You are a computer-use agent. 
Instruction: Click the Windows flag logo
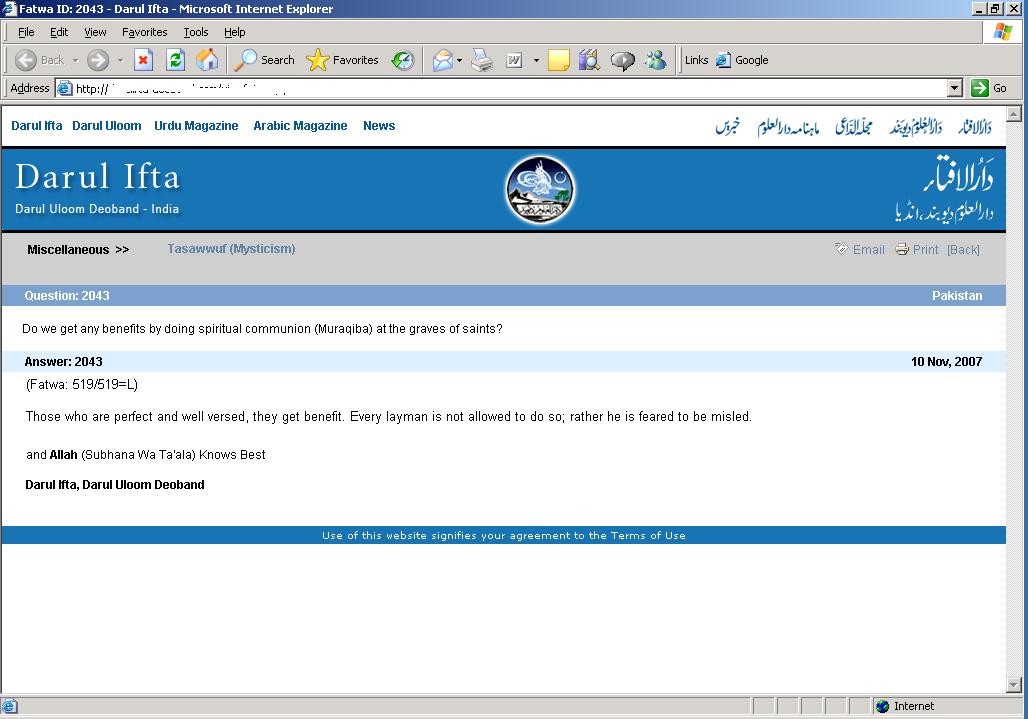click(x=1002, y=31)
